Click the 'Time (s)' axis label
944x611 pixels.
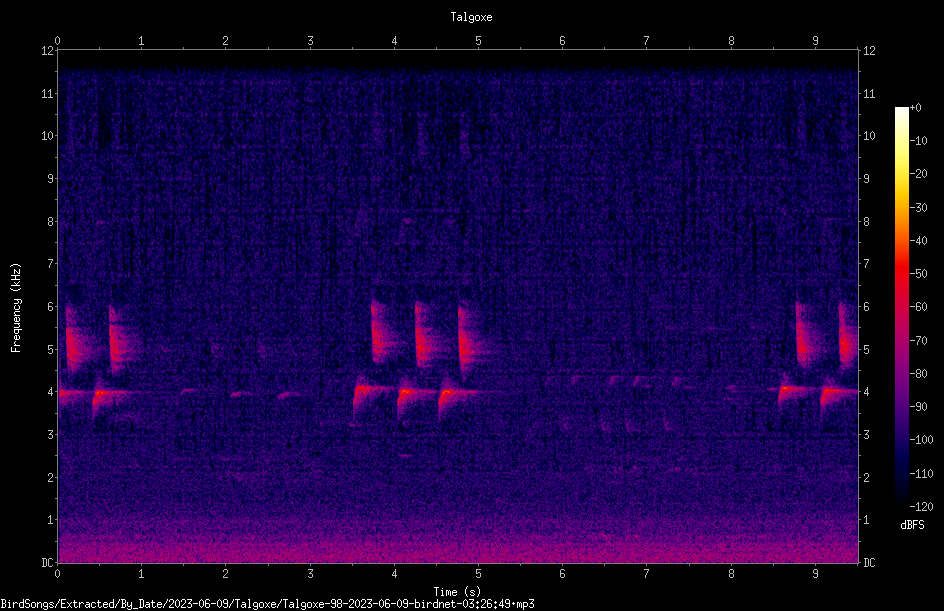457,592
